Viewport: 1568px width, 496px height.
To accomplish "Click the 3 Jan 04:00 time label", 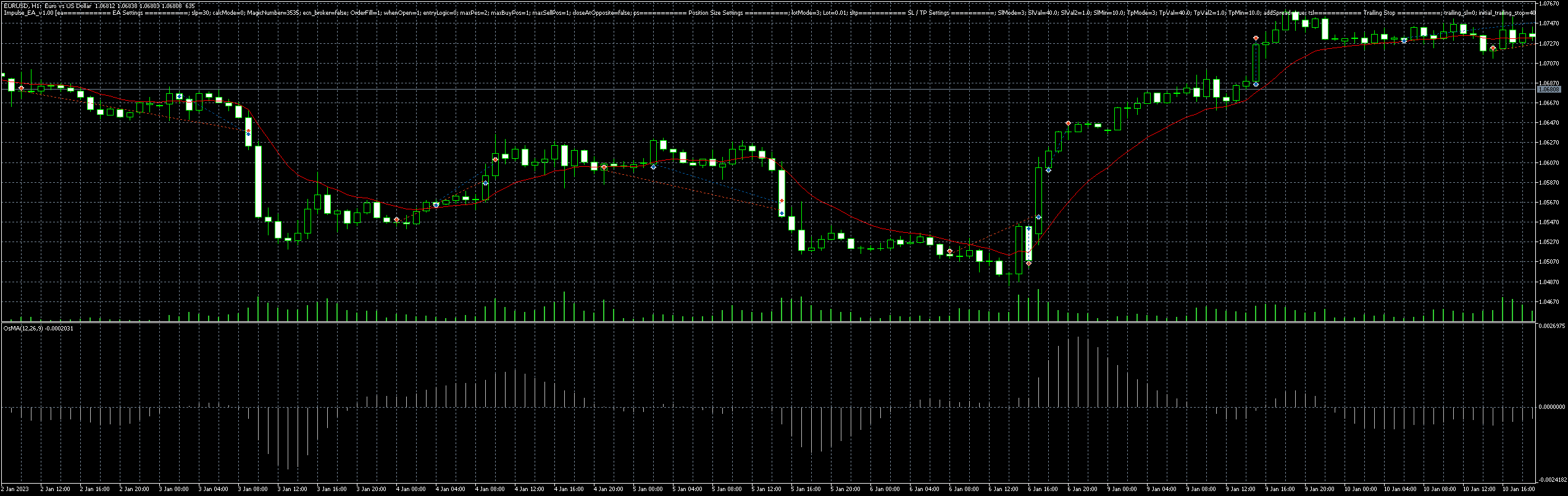I will (x=213, y=489).
